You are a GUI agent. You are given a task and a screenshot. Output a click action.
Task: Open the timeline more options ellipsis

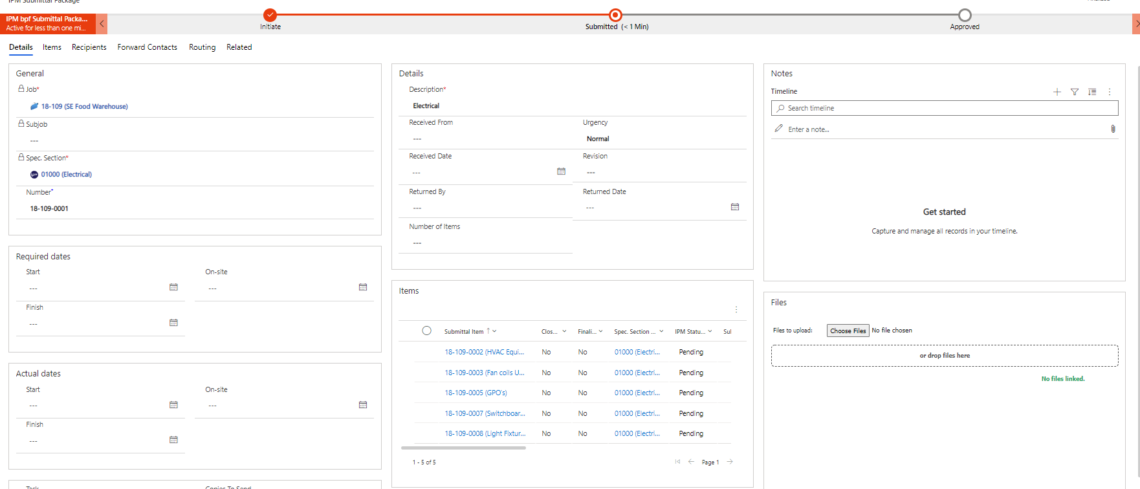coord(1109,92)
